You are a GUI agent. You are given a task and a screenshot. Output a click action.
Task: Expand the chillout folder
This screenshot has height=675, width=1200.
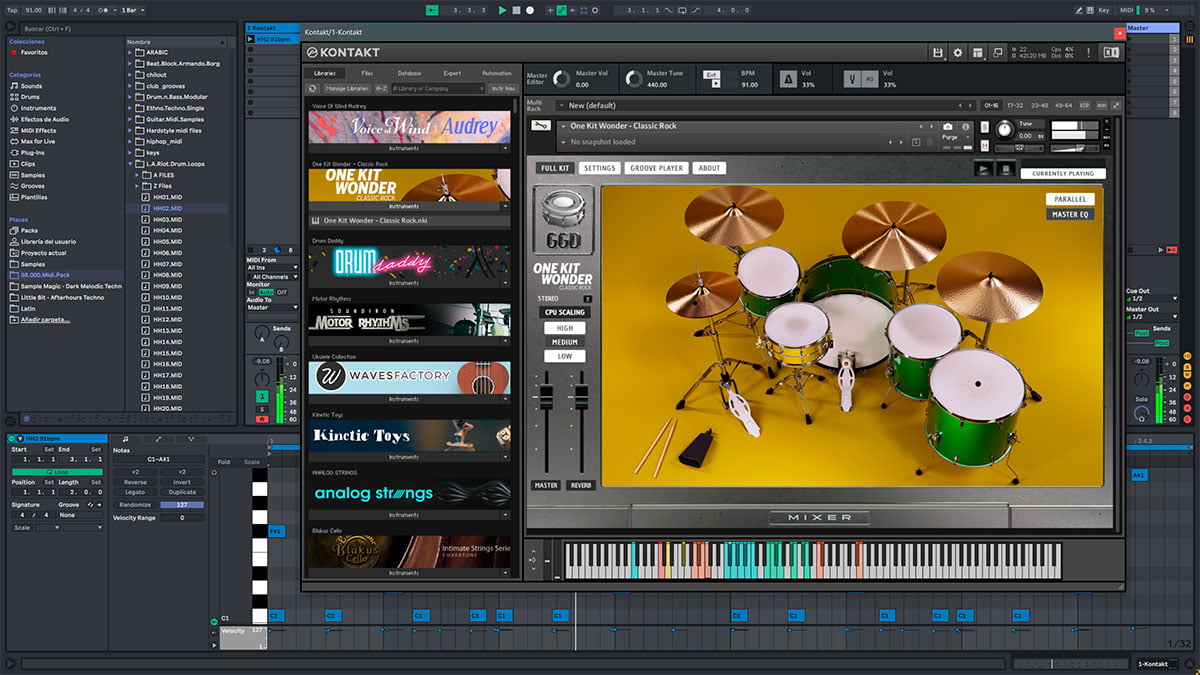pos(131,75)
